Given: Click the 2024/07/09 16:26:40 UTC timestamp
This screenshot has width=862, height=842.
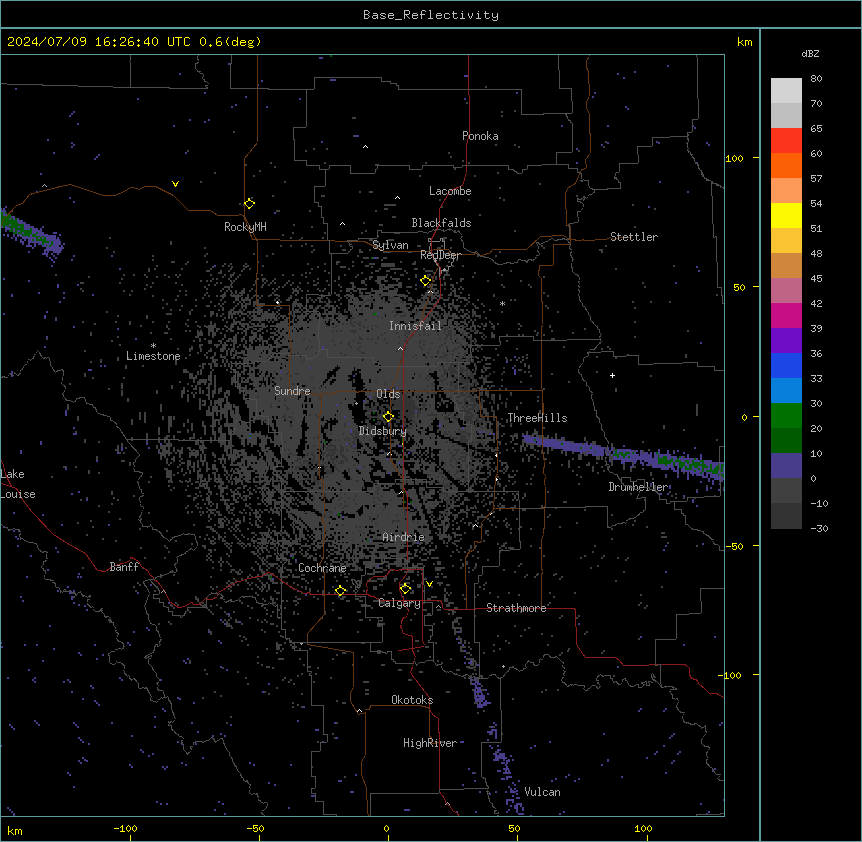Looking at the screenshot, I should [x=100, y=42].
